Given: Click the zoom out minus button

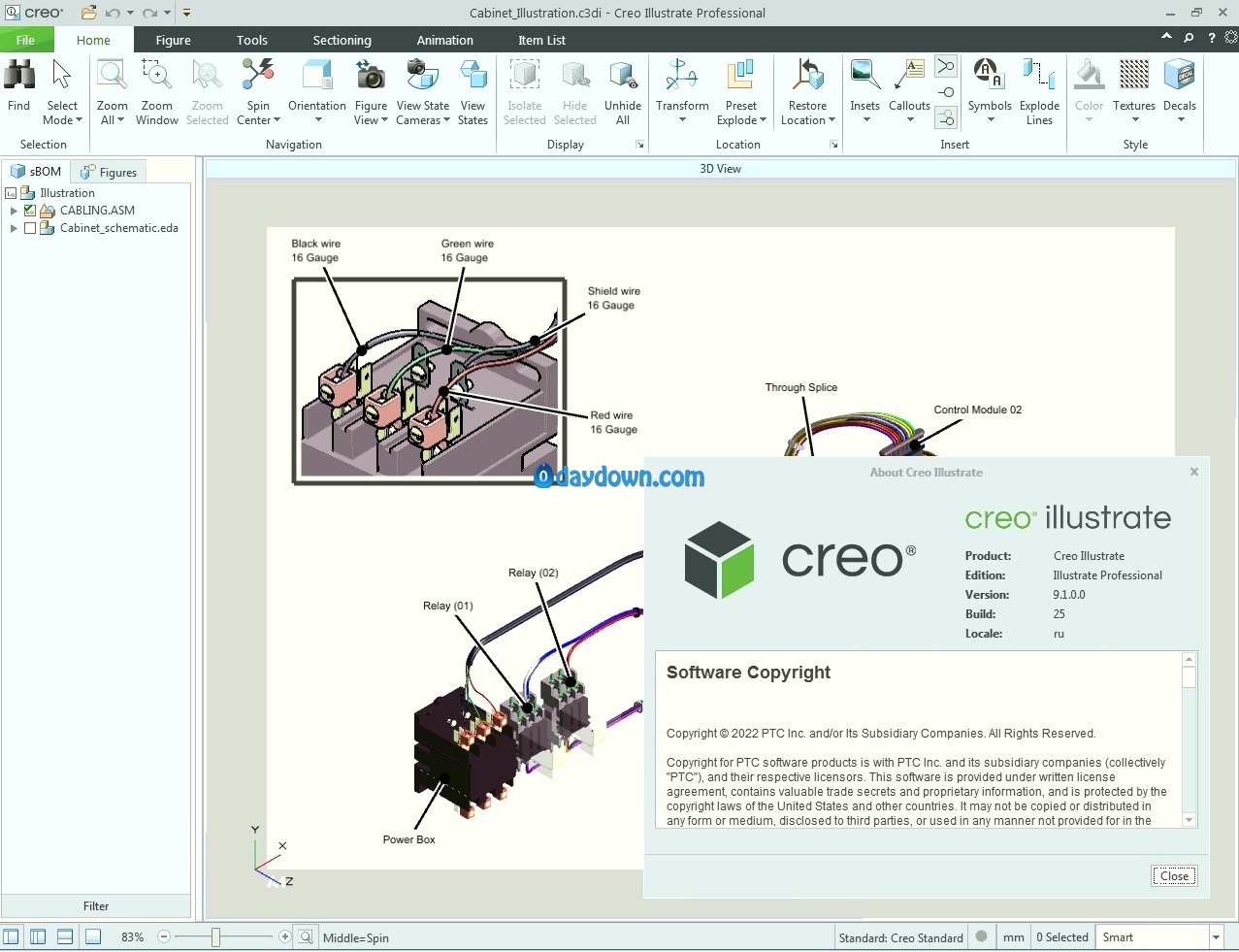Looking at the screenshot, I should coord(164,936).
